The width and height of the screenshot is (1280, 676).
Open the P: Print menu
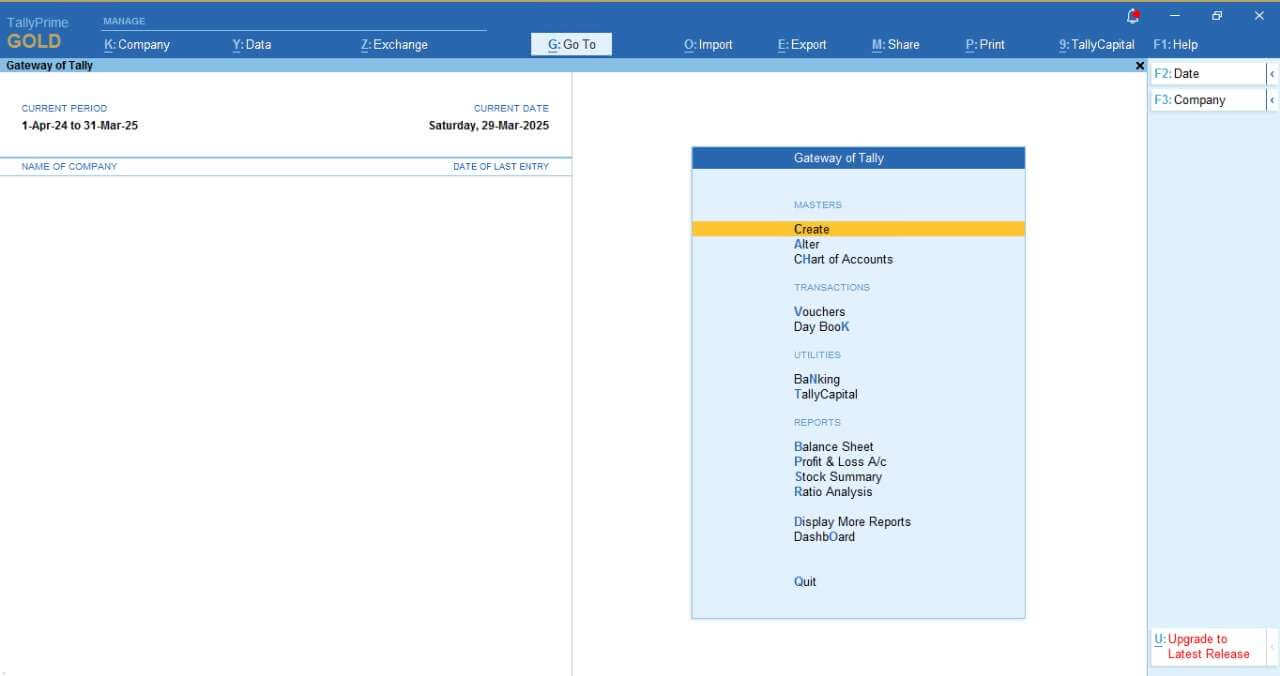point(985,45)
